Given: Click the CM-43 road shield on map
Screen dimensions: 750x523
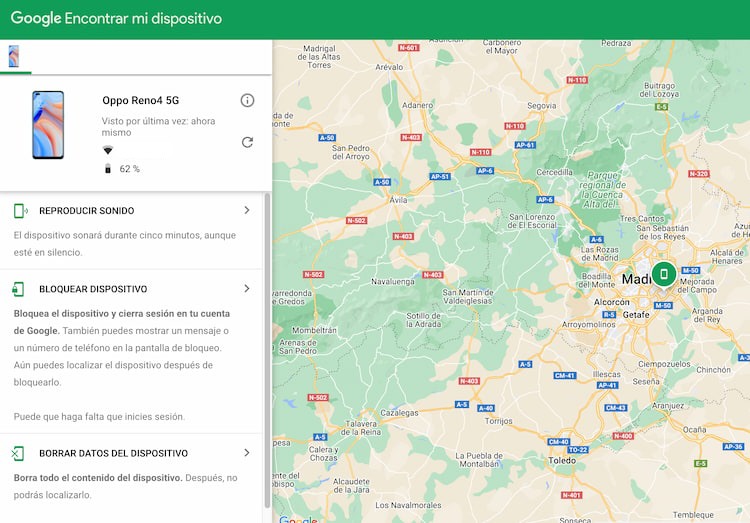Looking at the screenshot, I should pos(616,408).
